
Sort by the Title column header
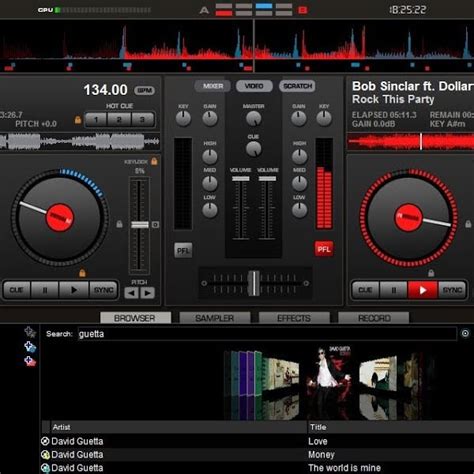click(x=391, y=427)
